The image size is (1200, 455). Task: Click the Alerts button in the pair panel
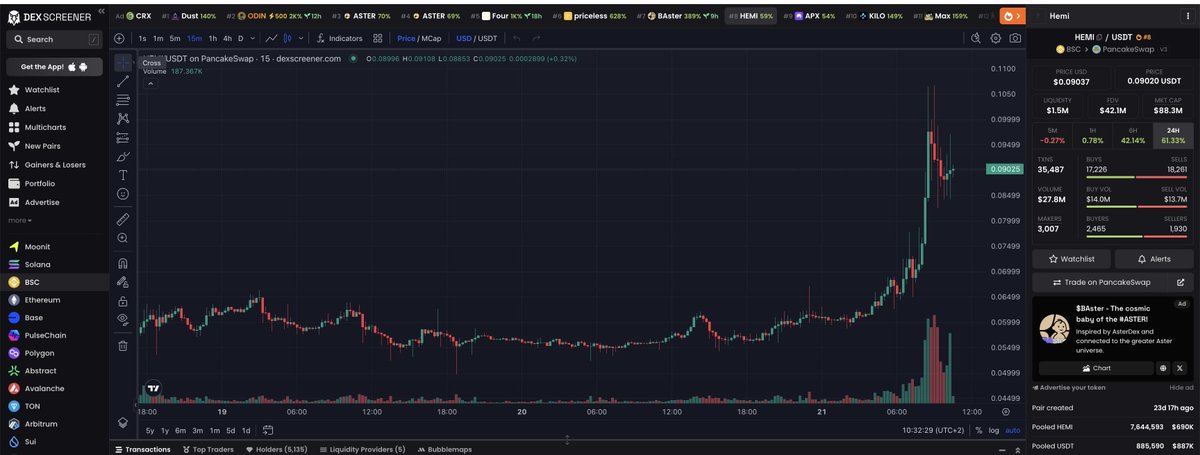(1153, 259)
